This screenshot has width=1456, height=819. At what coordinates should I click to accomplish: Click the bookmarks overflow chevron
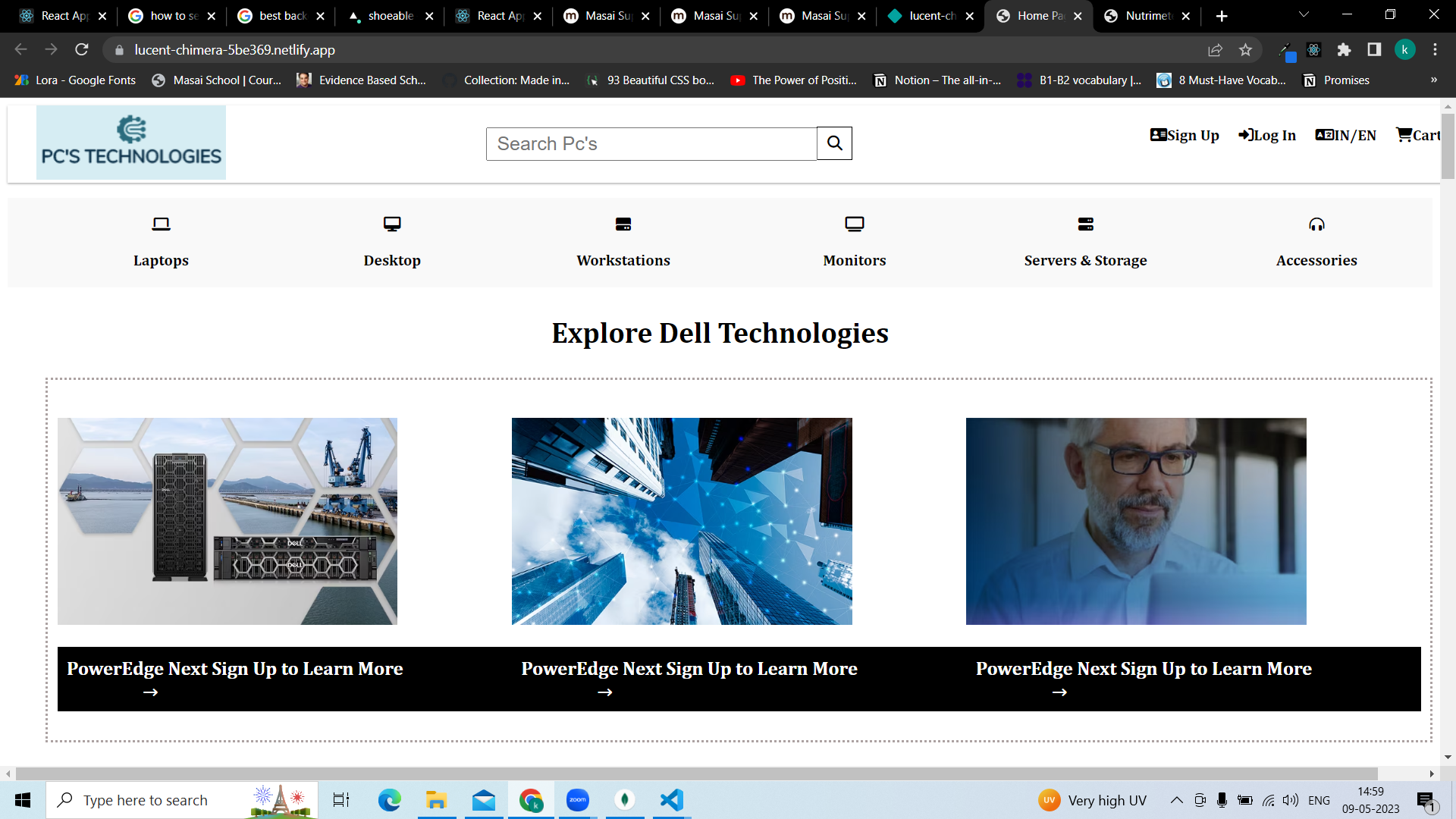point(1434,80)
